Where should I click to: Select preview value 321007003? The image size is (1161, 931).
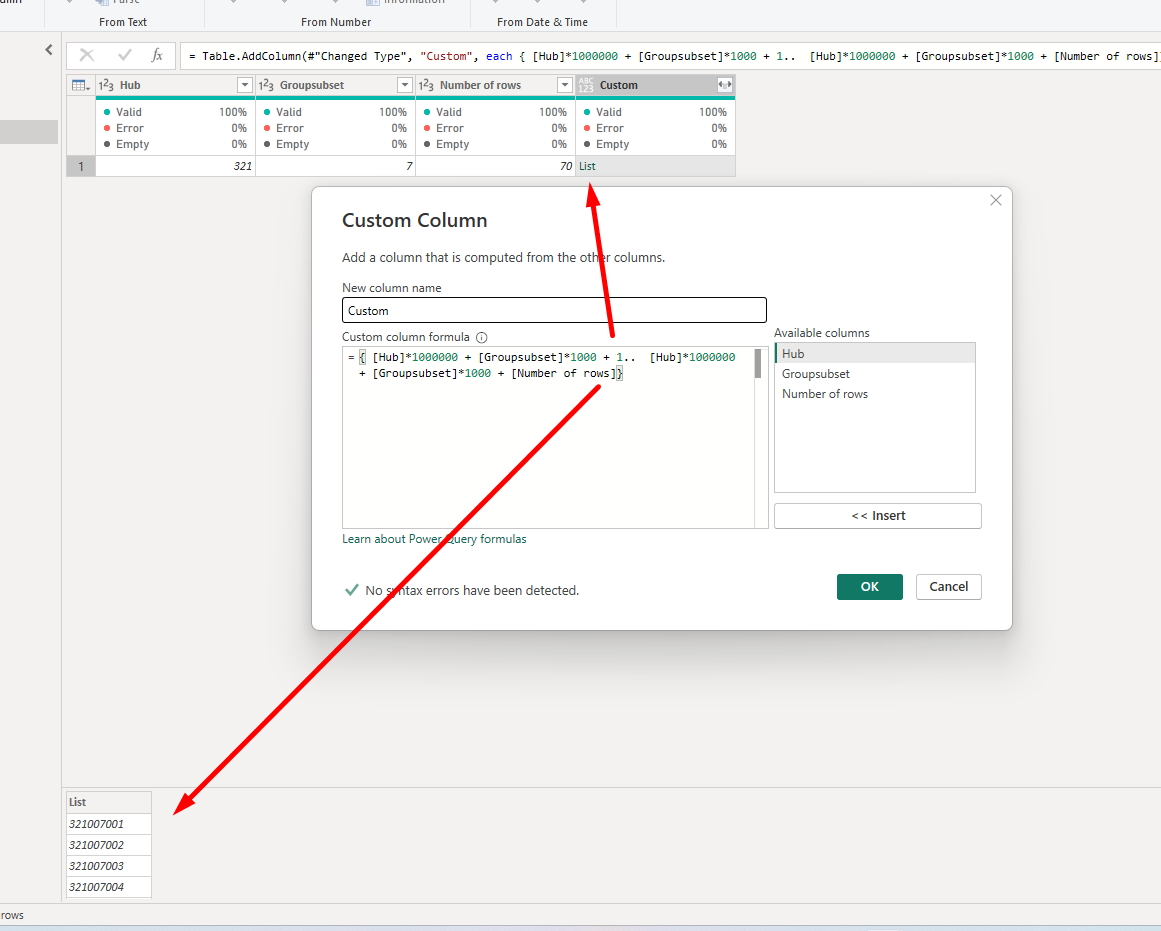[x=109, y=866]
